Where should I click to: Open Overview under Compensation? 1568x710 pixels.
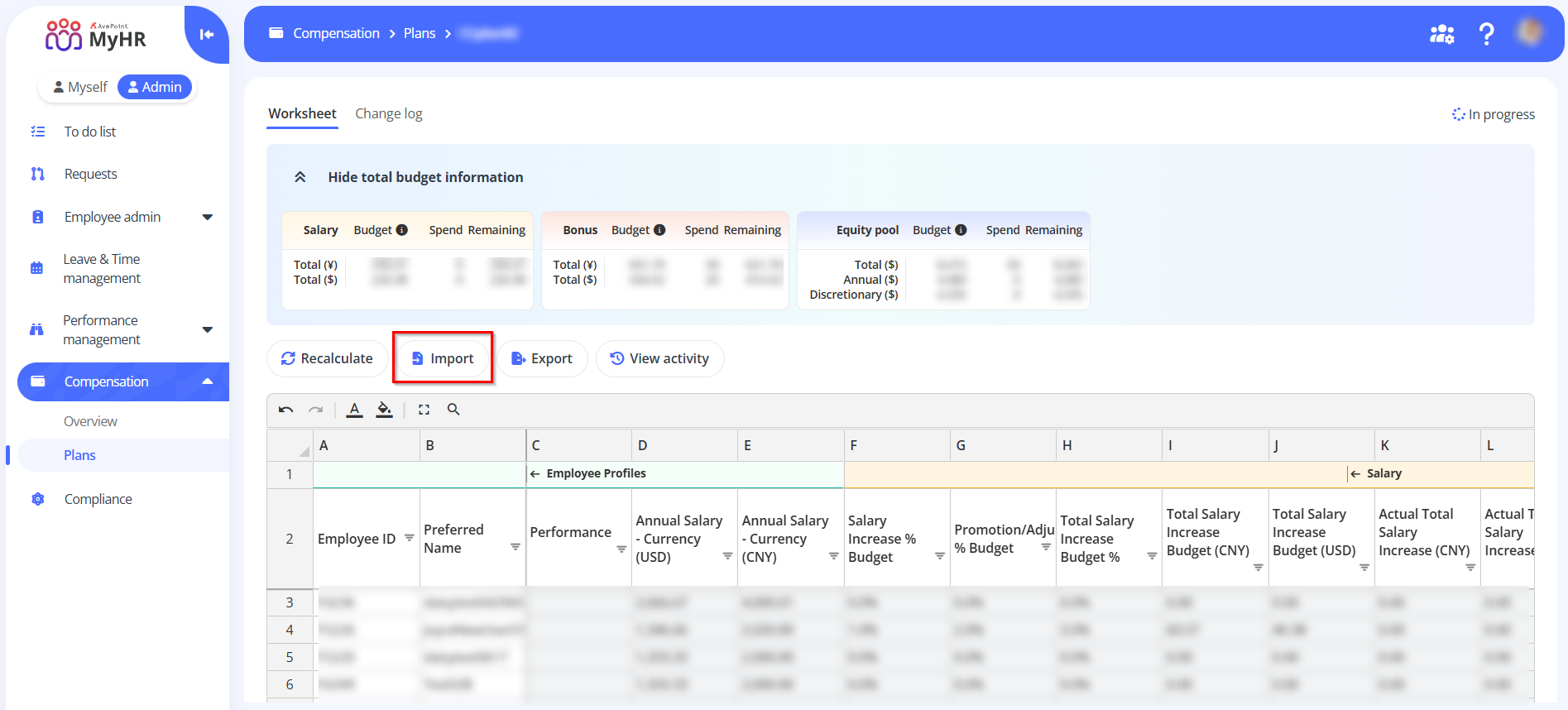pyautogui.click(x=90, y=421)
